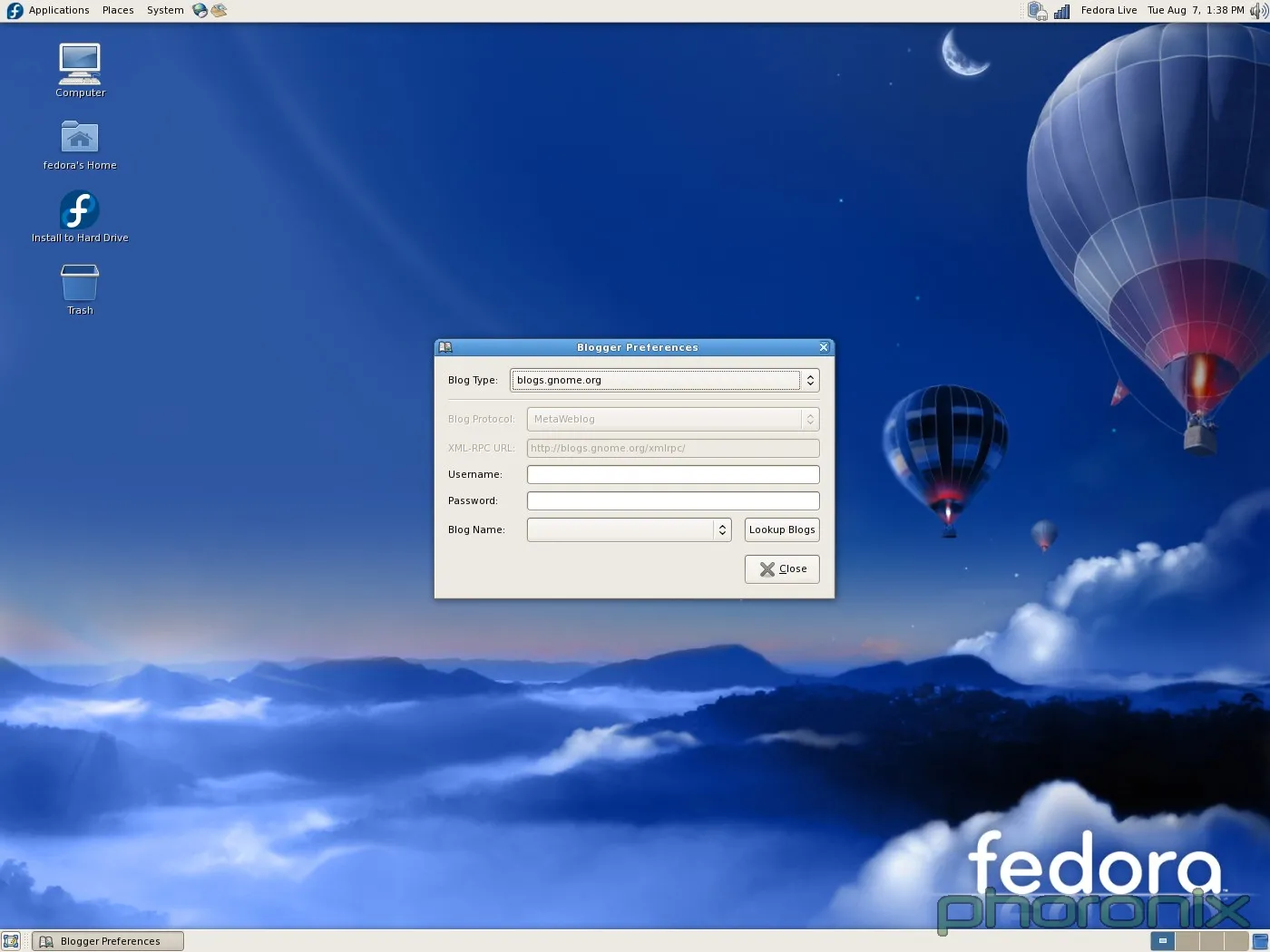Close Blogger Preferences with title bar X
1270x952 pixels.
pyautogui.click(x=824, y=347)
